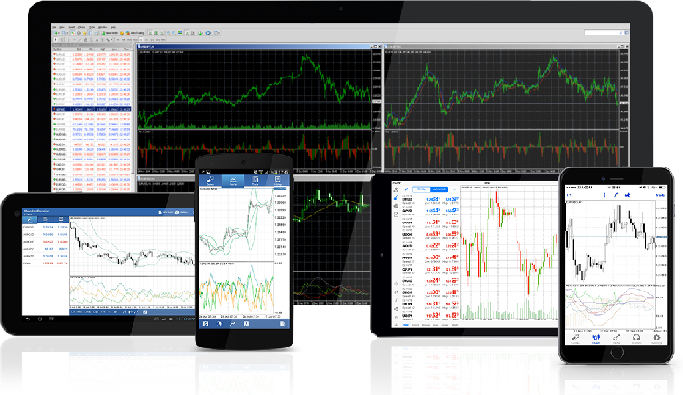Switch to the History tab on the Android phone

point(278,181)
